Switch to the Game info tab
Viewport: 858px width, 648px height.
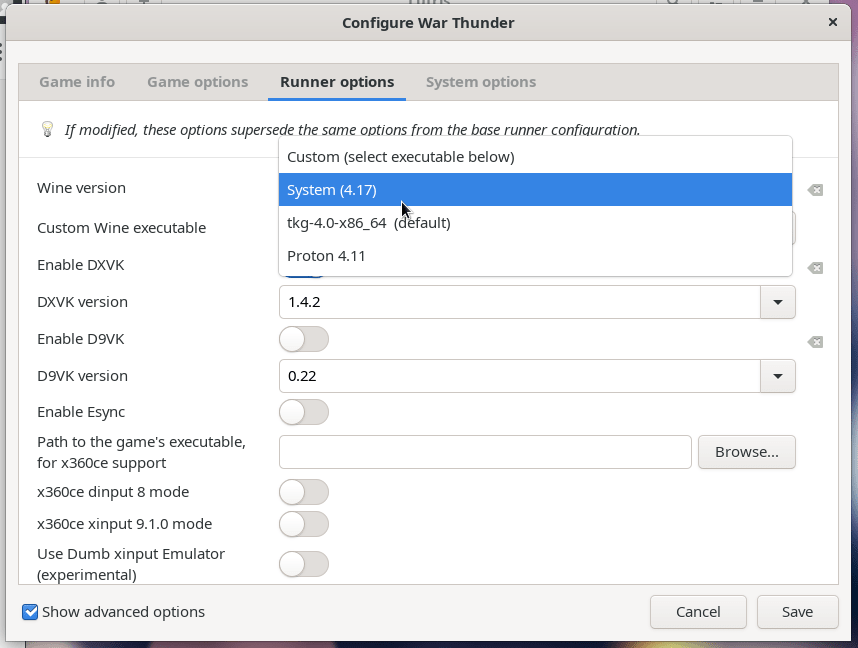(77, 82)
